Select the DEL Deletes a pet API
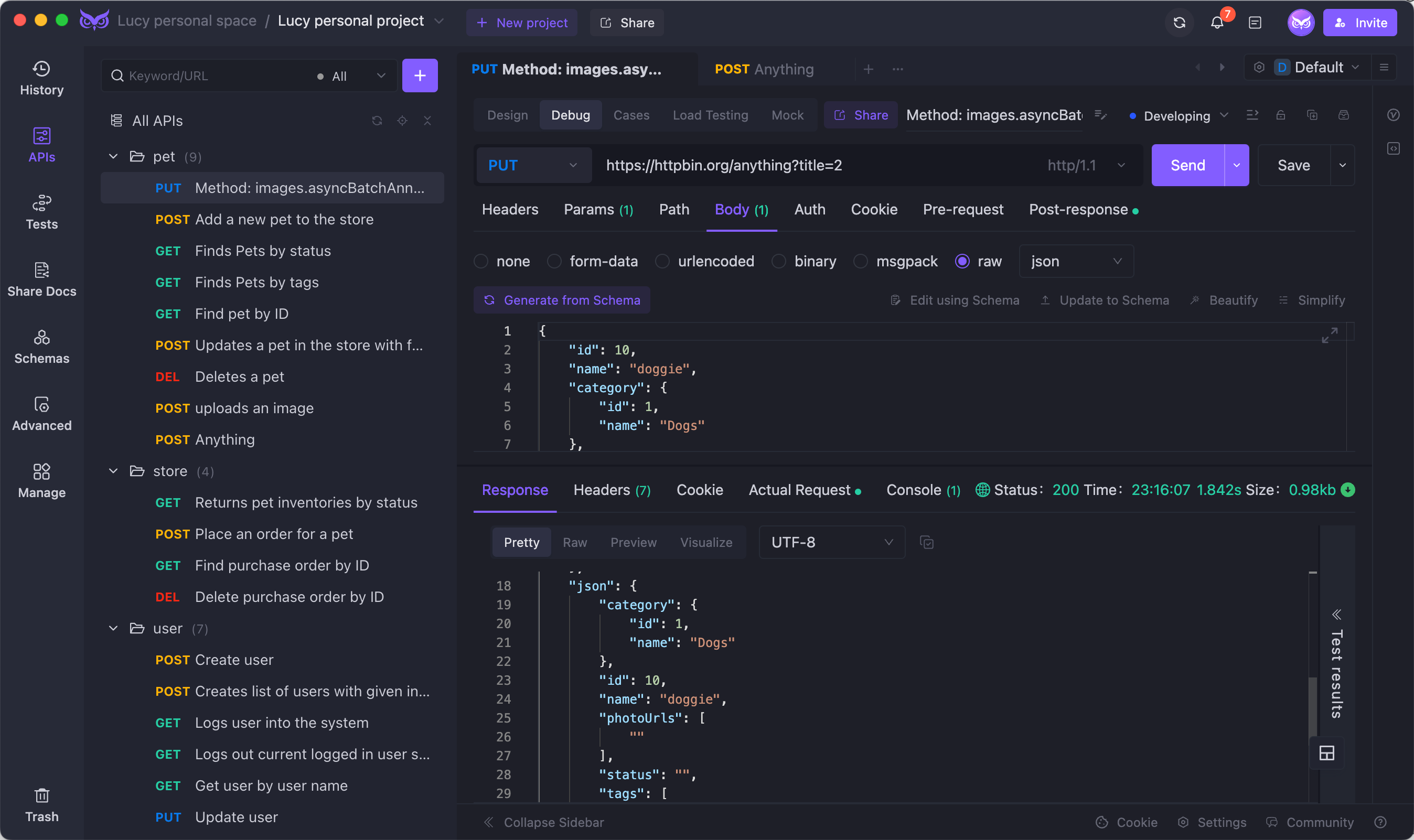Screen dimensions: 1414x840 [x=272, y=376]
